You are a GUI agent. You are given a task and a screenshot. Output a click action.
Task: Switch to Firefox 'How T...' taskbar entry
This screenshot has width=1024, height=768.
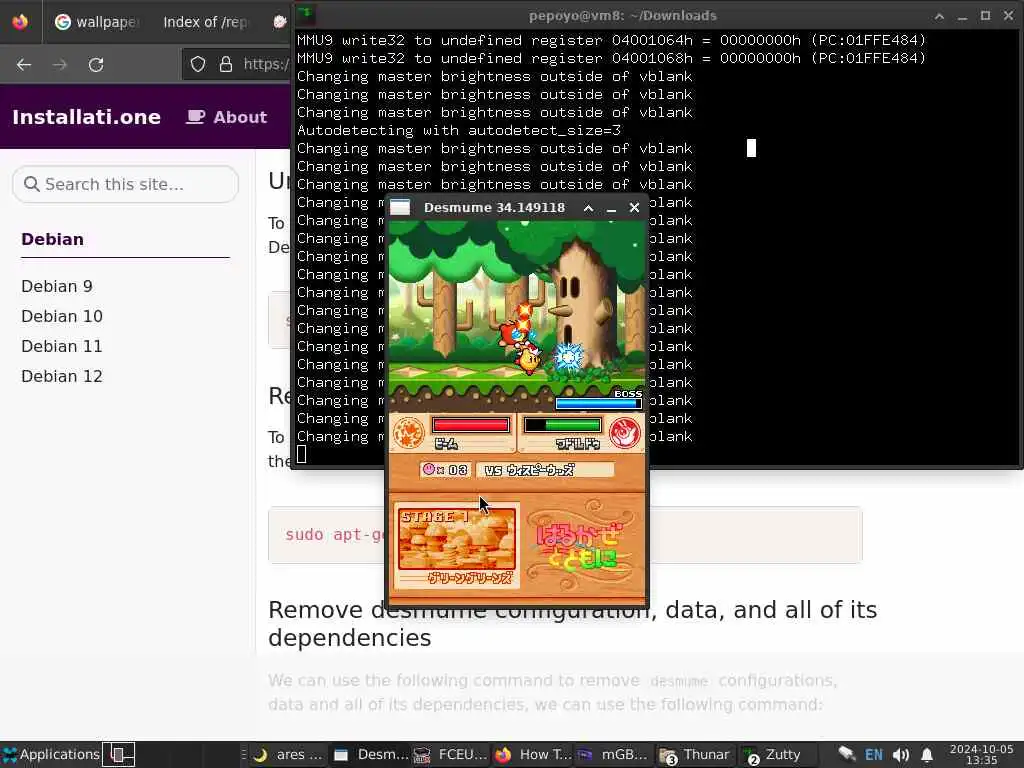pos(532,755)
